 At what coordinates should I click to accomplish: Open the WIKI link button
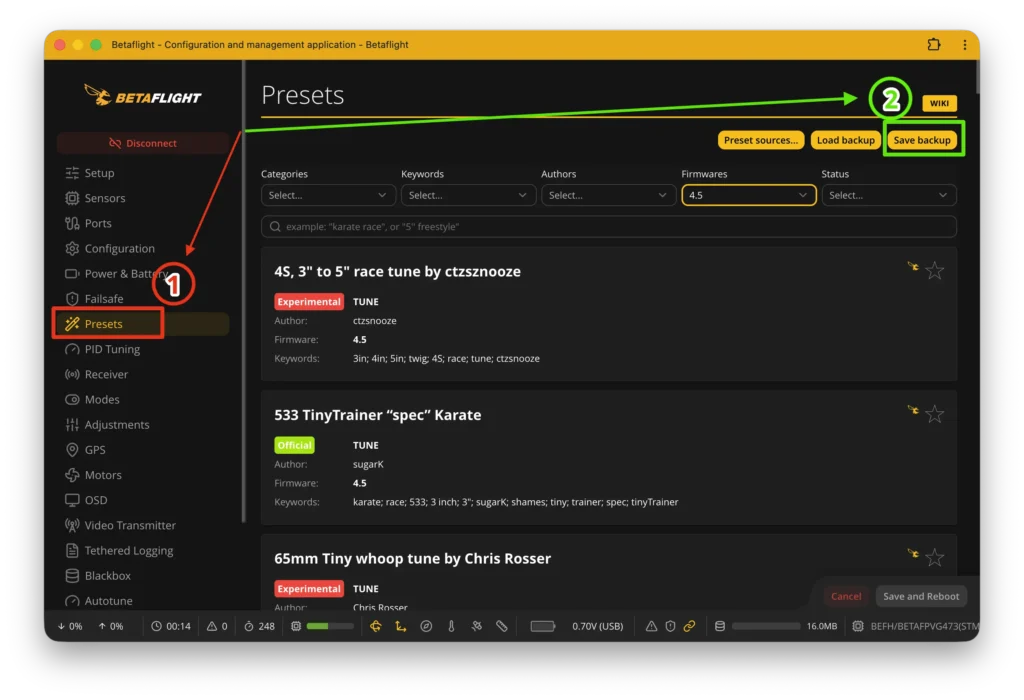pyautogui.click(x=939, y=103)
